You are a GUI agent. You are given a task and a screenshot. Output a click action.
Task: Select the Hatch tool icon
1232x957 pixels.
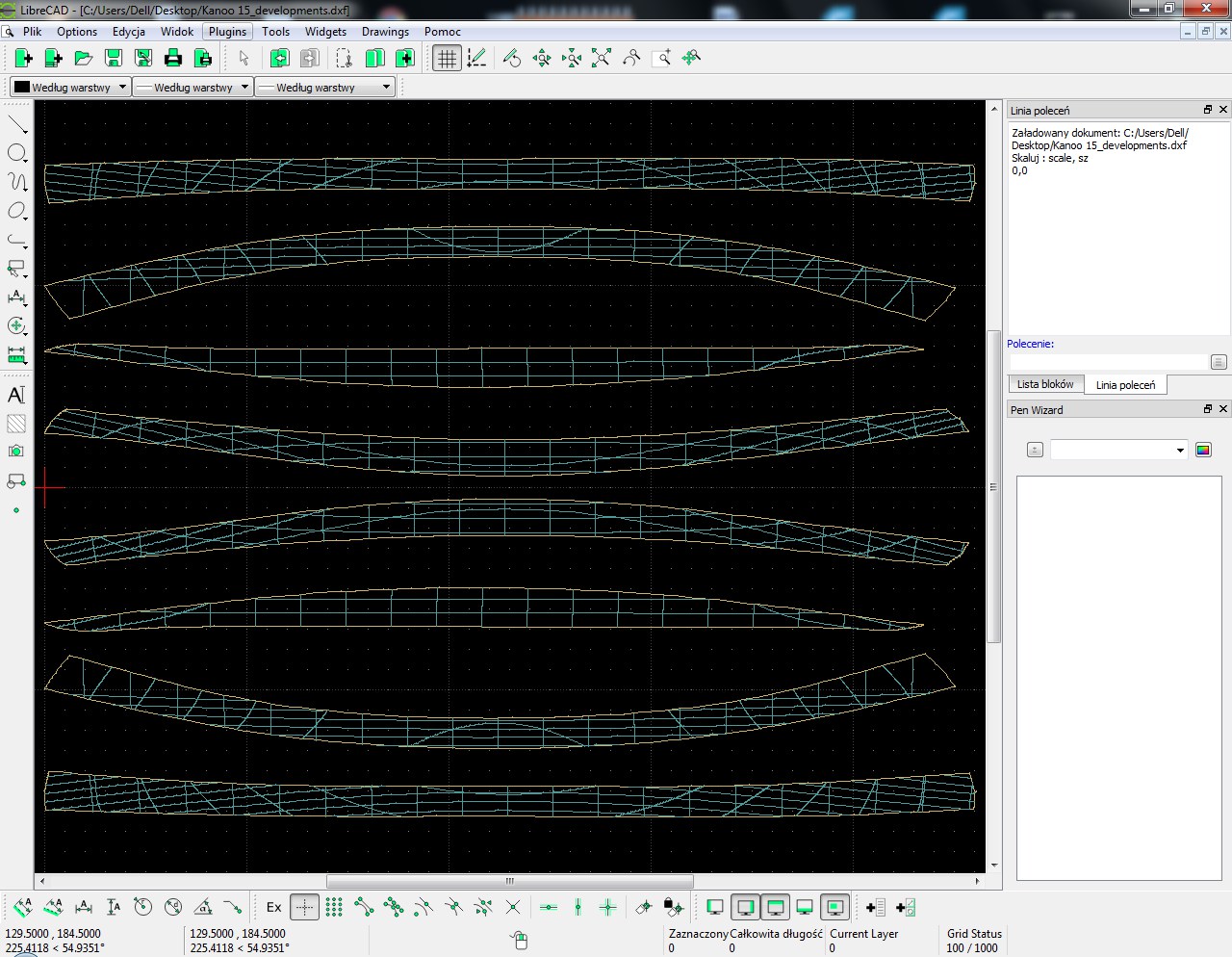(x=16, y=424)
